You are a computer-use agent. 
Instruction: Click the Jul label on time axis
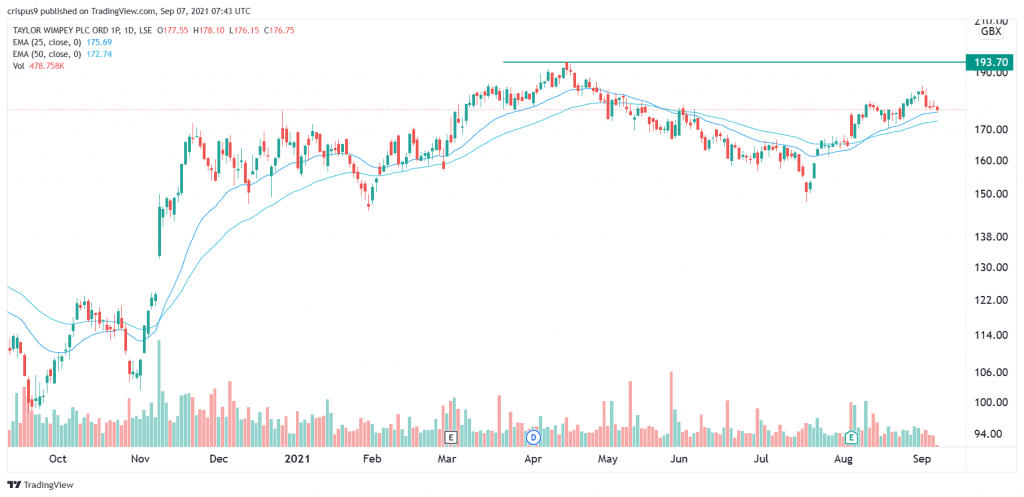coord(761,458)
